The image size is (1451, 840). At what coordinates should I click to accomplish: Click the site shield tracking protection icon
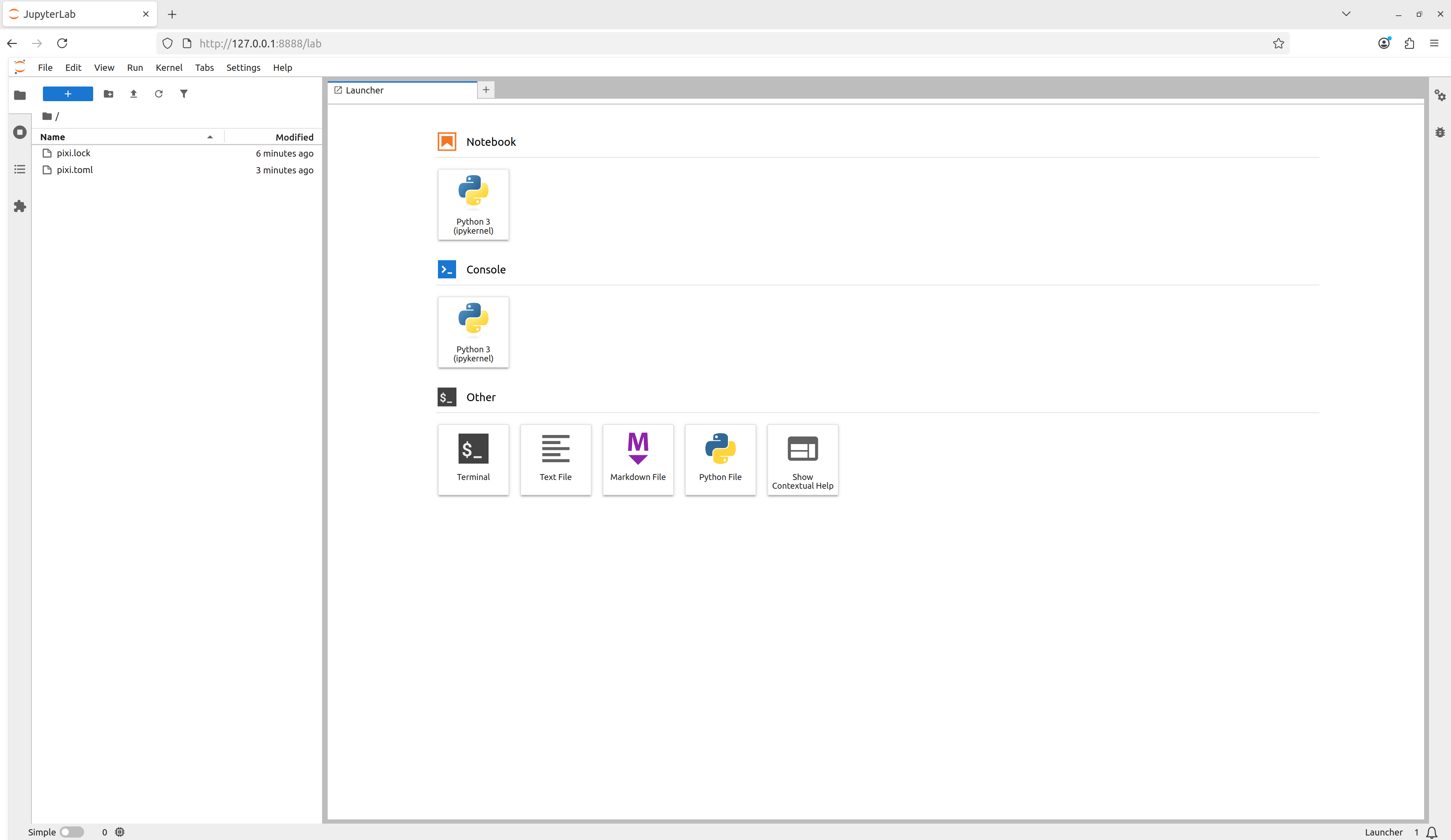click(x=168, y=43)
